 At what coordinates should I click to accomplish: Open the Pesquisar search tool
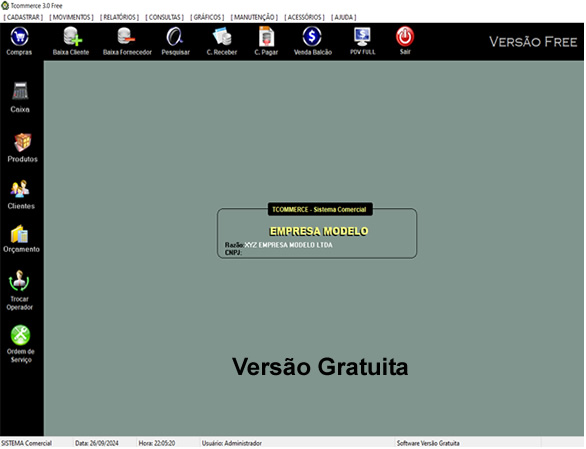tap(175, 37)
